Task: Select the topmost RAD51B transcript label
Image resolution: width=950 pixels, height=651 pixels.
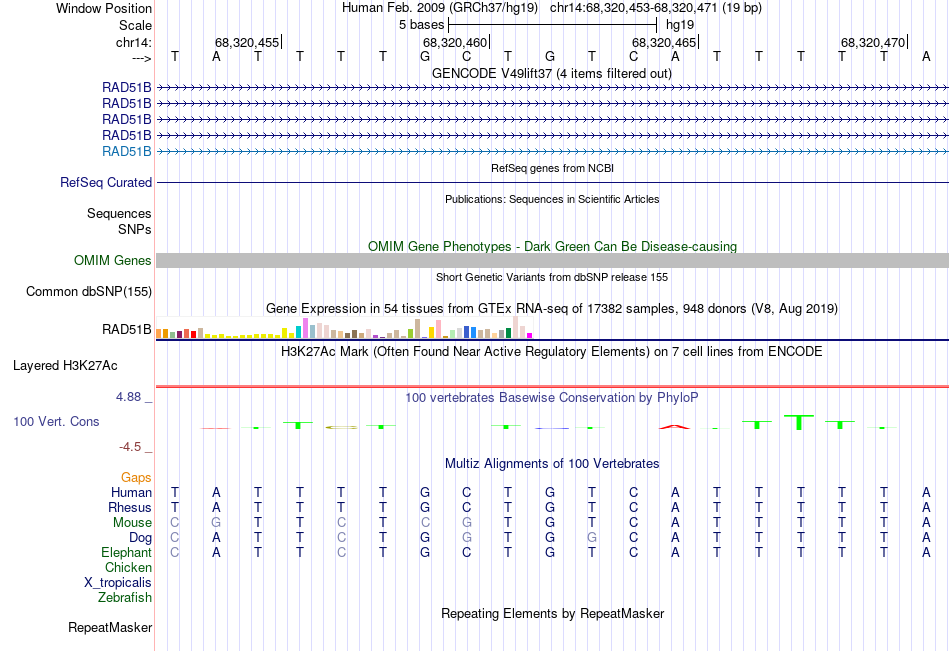Action: (127, 87)
